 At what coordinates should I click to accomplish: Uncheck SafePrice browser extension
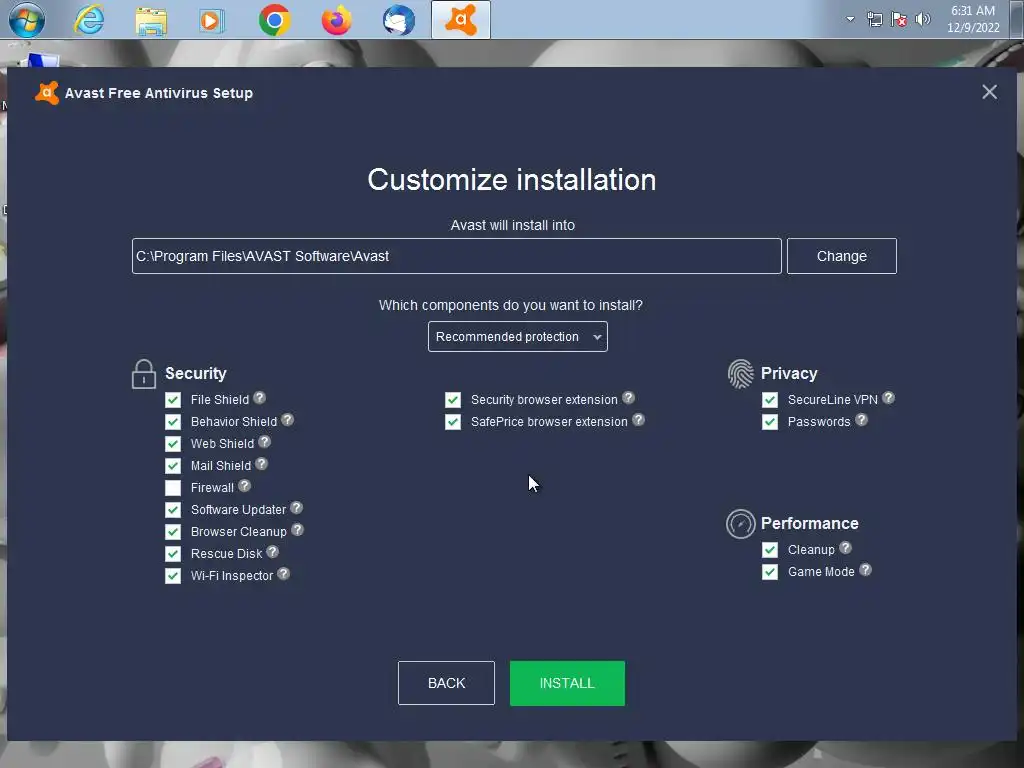(453, 422)
